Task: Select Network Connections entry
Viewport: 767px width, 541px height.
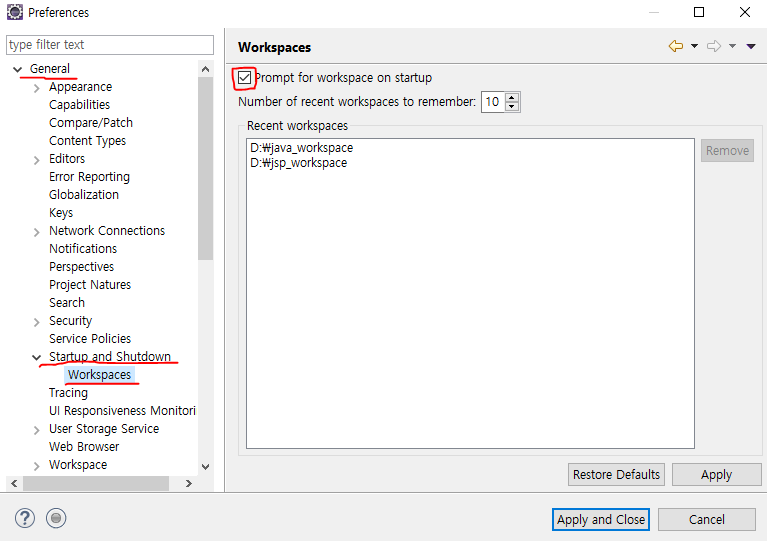Action: click(x=107, y=230)
